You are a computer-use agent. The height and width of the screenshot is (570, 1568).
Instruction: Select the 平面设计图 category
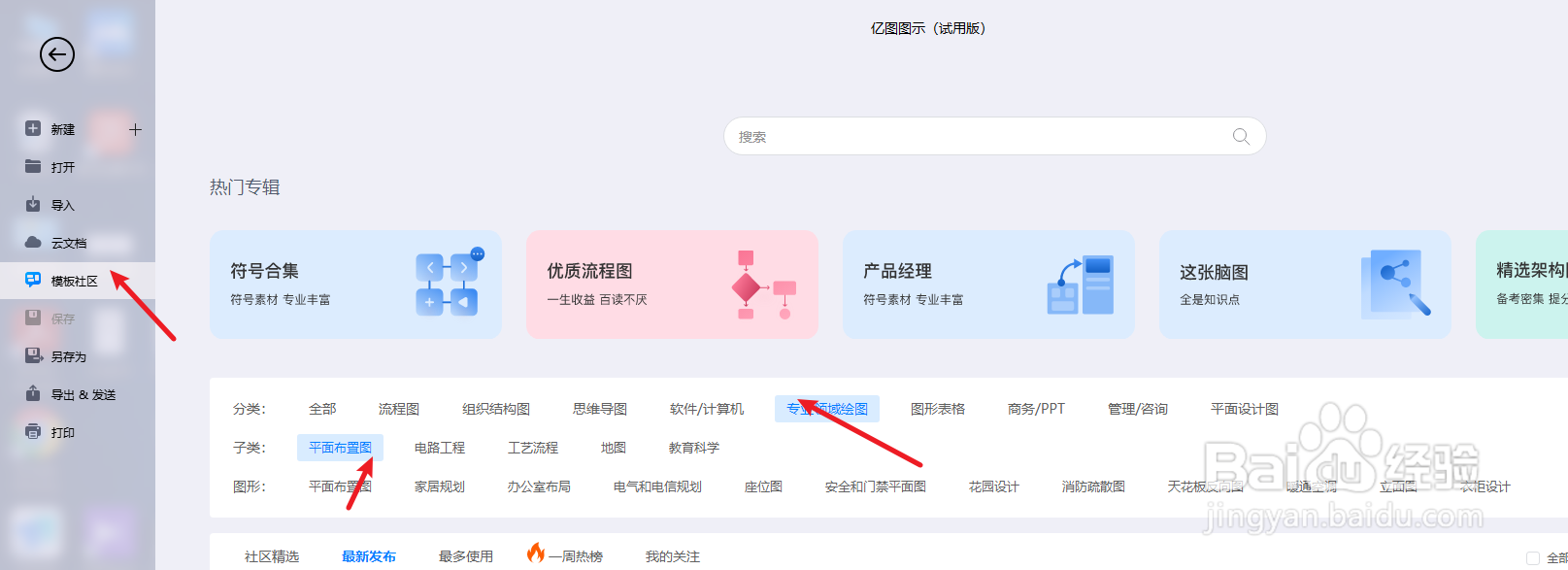point(1245,409)
